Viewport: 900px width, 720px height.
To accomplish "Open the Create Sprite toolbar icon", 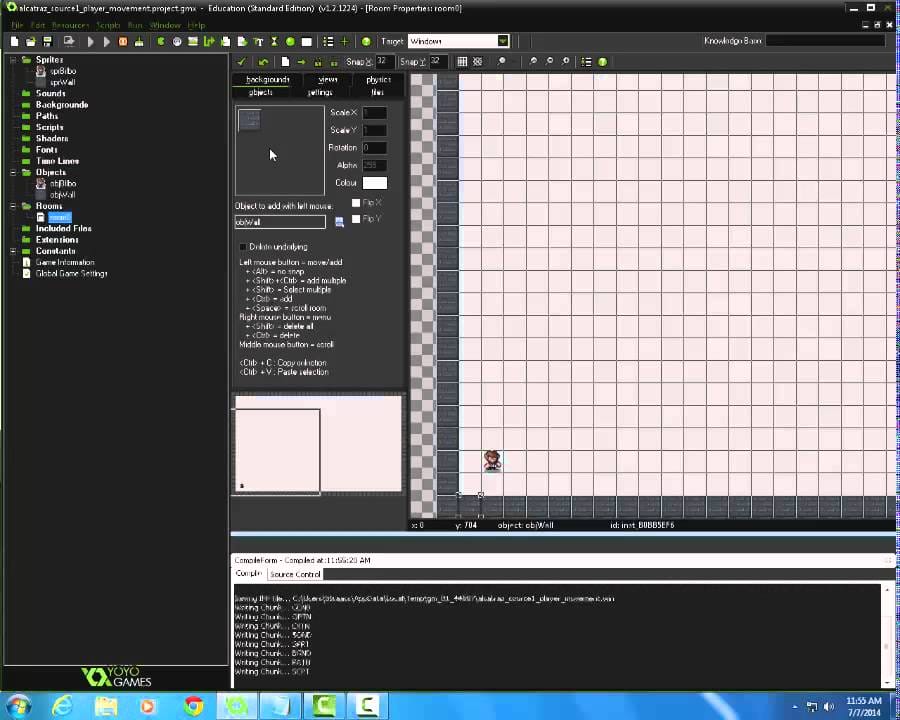I will point(160,41).
